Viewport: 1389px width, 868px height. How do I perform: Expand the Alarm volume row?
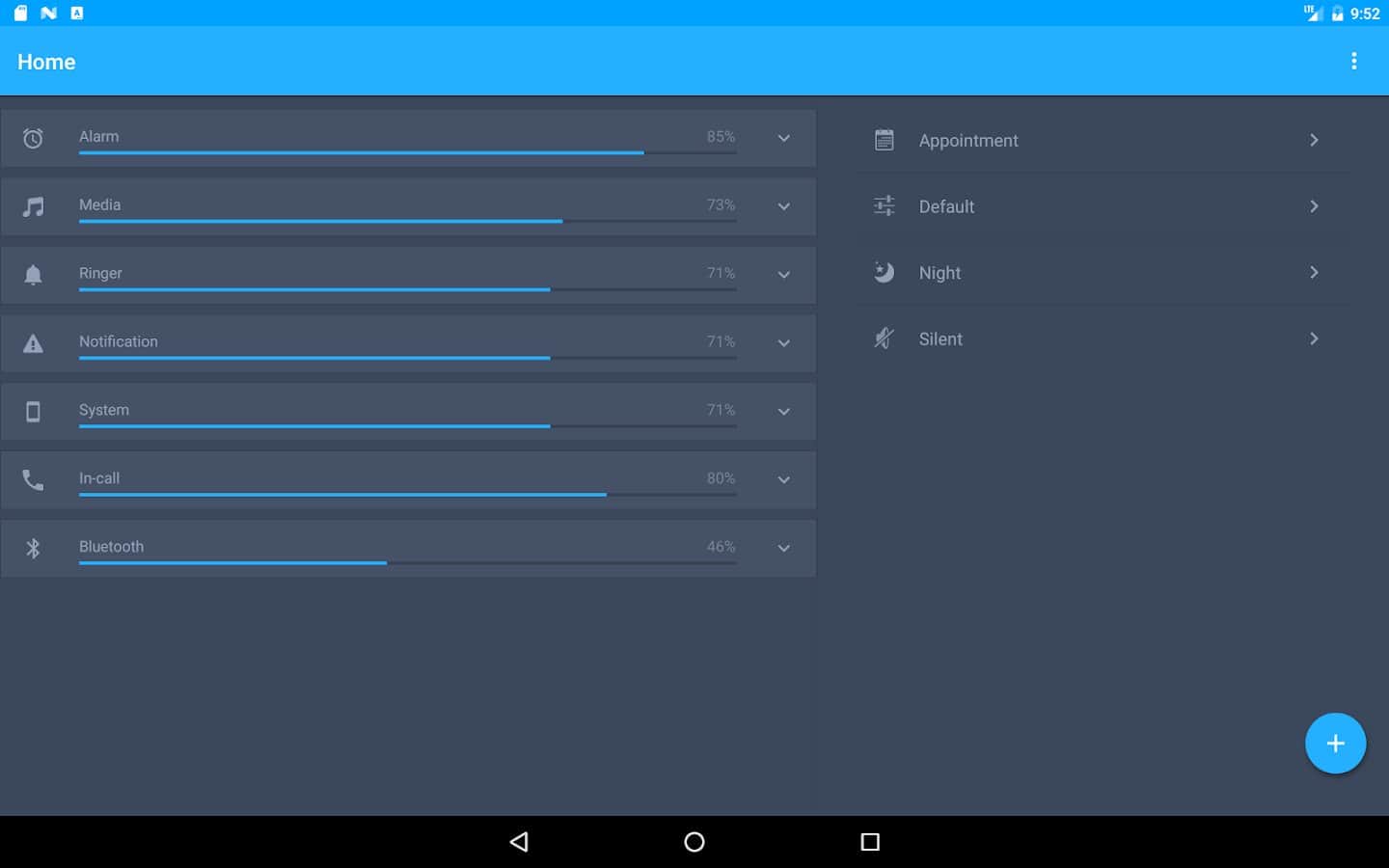pyautogui.click(x=783, y=138)
